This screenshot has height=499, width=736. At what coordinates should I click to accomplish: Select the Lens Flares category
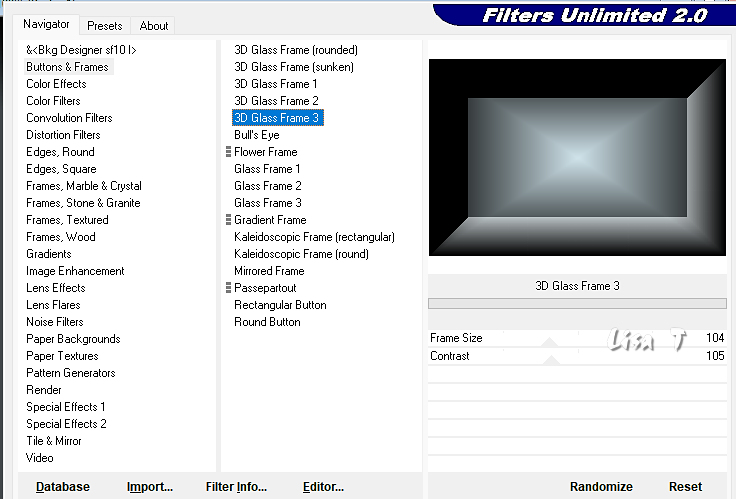coord(54,305)
